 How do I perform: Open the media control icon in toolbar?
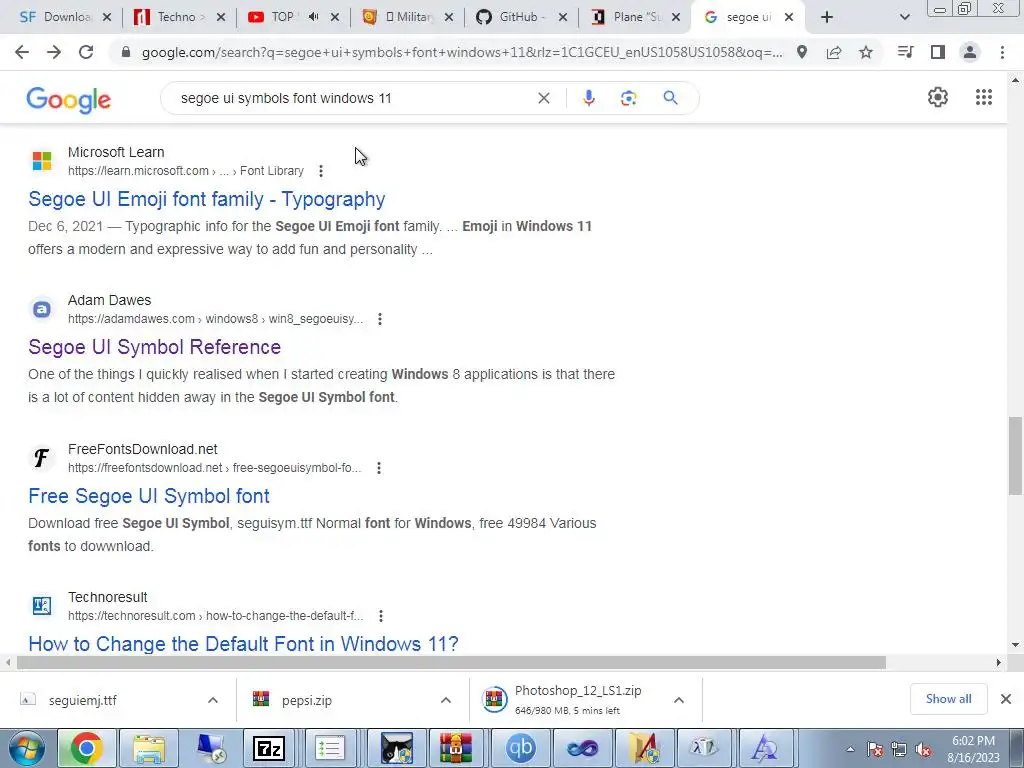[x=905, y=52]
